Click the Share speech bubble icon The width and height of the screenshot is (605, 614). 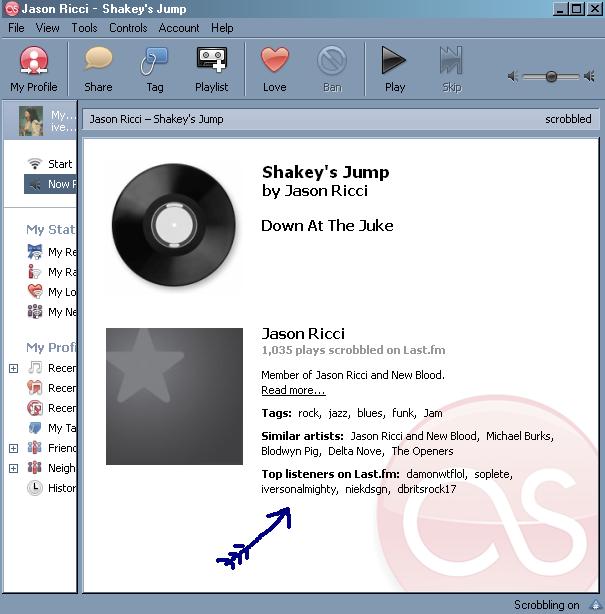tap(98, 60)
